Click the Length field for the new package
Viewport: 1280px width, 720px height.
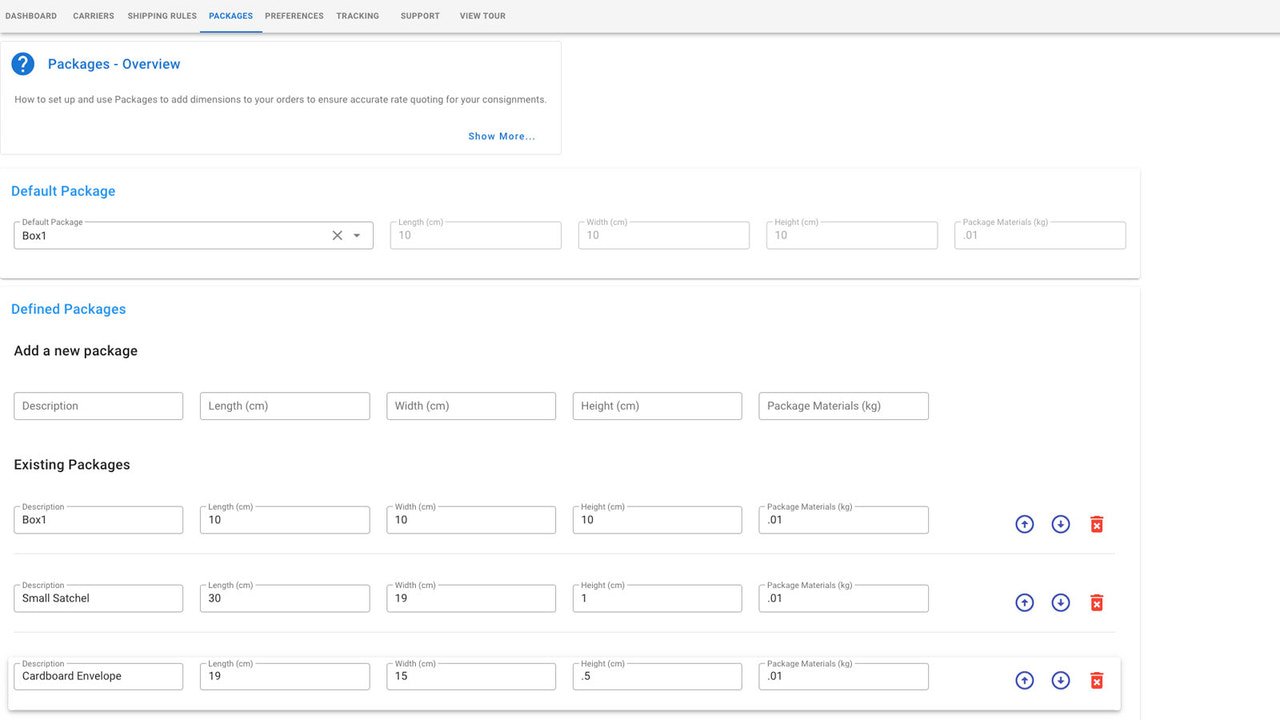tap(284, 405)
